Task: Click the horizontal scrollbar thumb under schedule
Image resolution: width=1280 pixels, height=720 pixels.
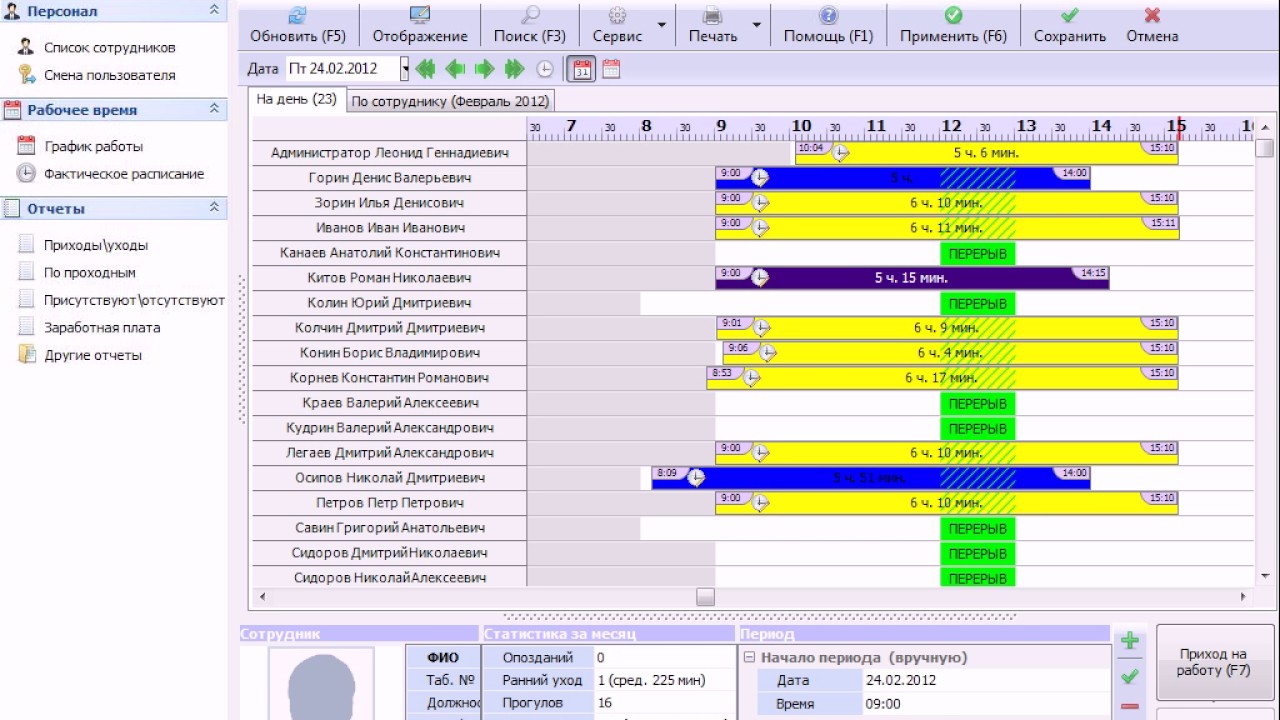Action: (x=706, y=597)
